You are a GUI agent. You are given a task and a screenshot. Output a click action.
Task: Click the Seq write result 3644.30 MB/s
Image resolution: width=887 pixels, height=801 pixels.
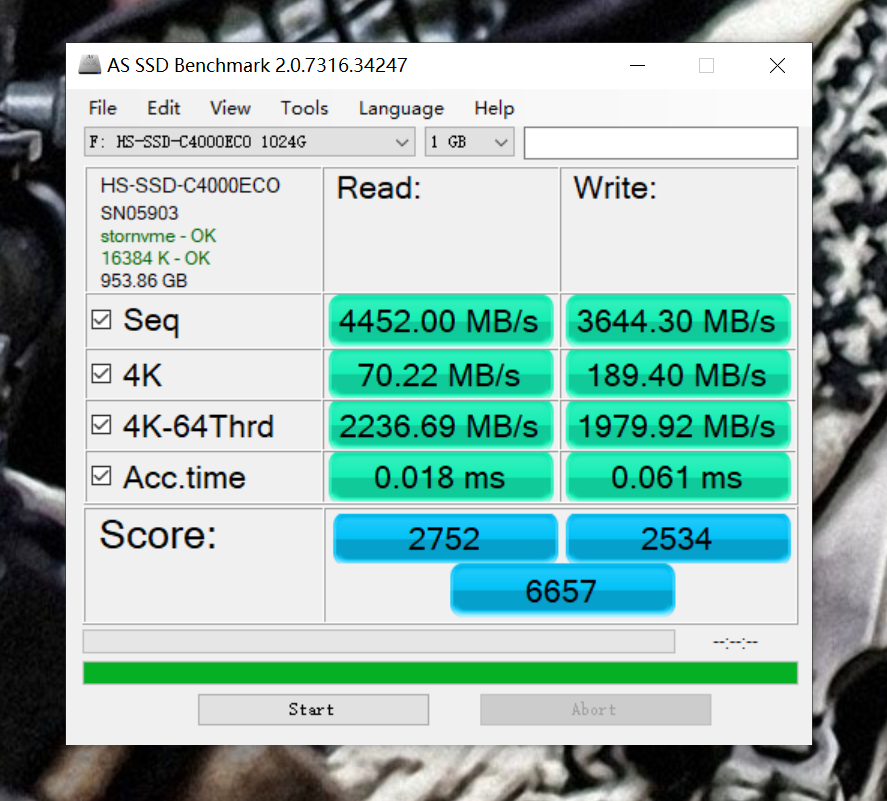(678, 321)
